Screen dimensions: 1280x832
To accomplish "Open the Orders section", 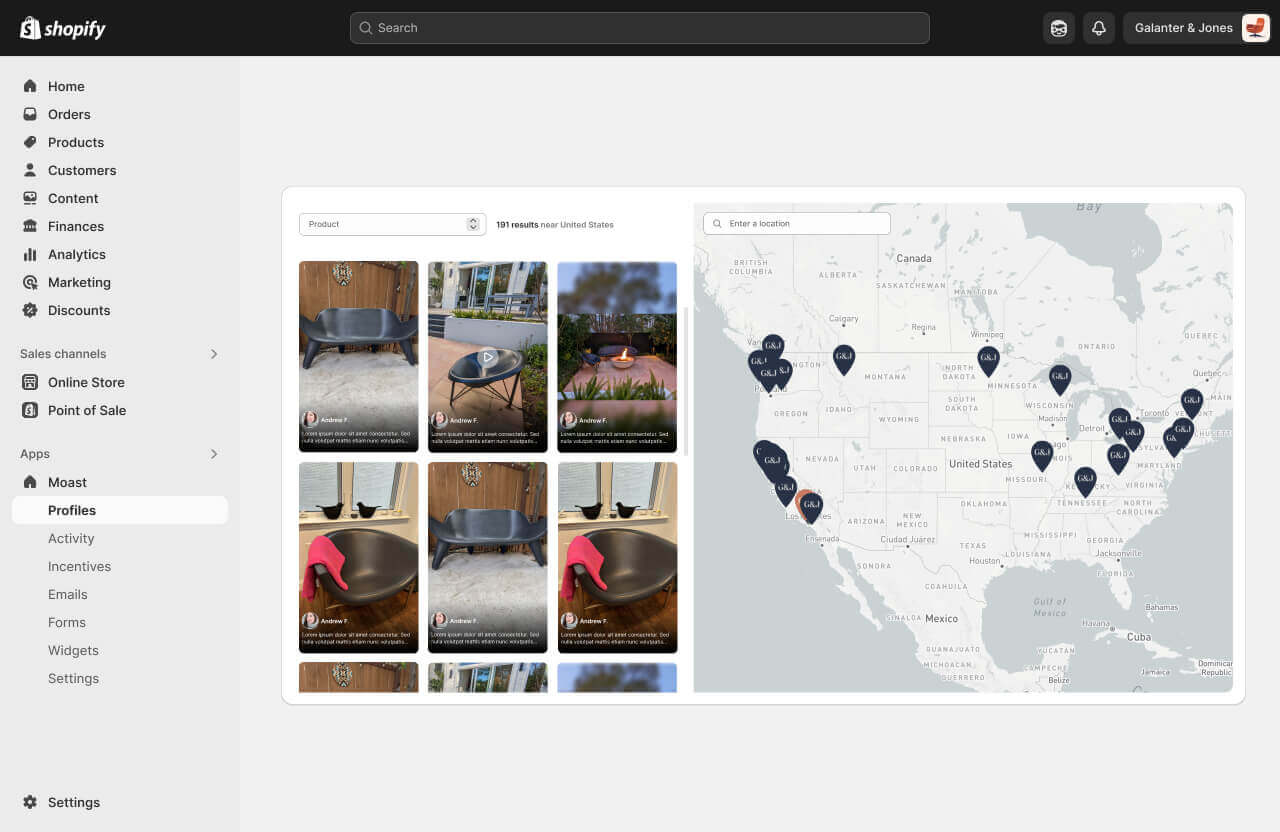I will coord(69,114).
